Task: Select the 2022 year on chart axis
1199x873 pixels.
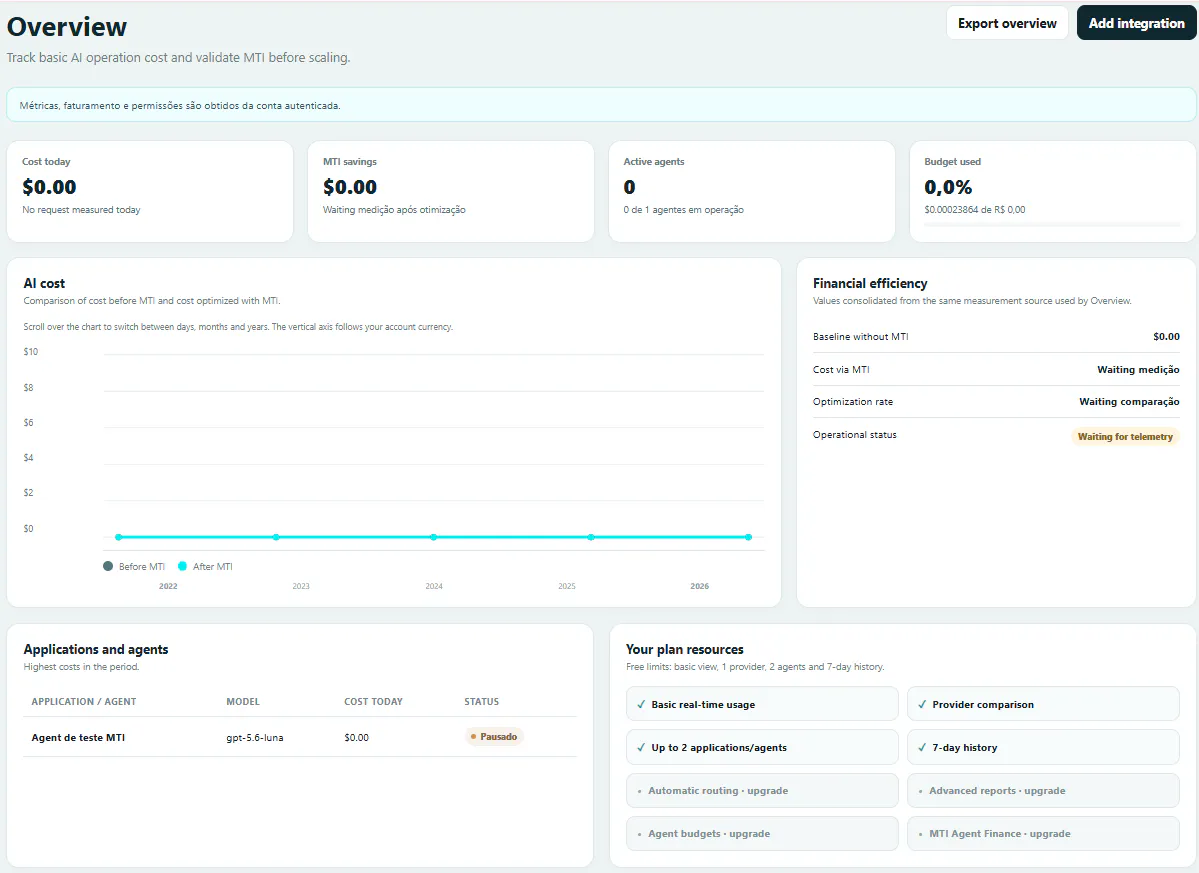Action: [x=168, y=586]
